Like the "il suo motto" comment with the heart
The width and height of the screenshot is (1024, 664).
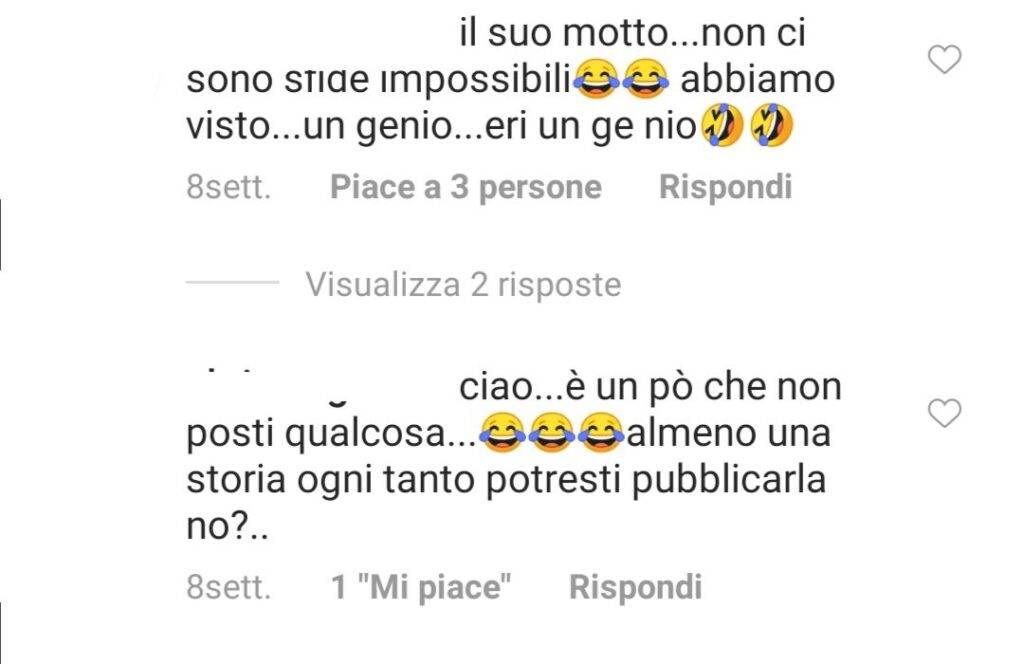(x=944, y=59)
